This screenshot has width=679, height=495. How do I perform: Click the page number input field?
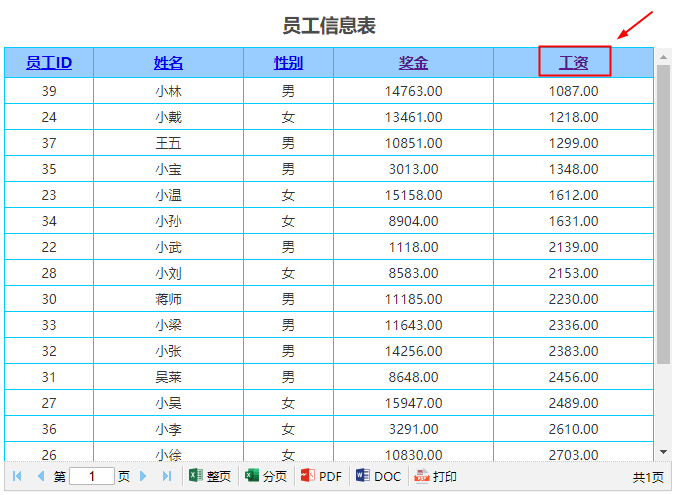coord(92,477)
